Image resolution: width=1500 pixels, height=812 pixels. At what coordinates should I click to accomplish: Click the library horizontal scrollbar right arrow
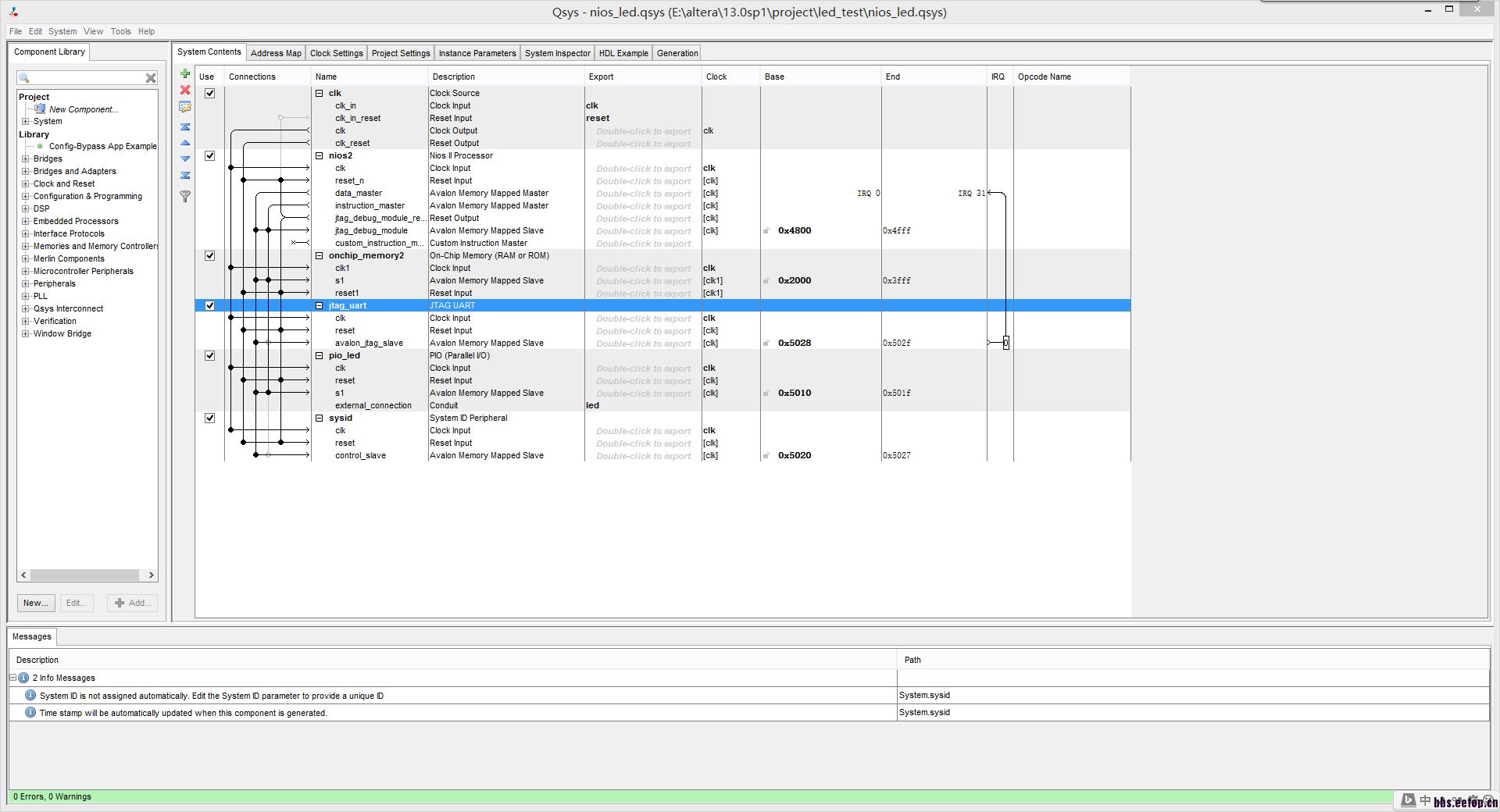coord(151,575)
